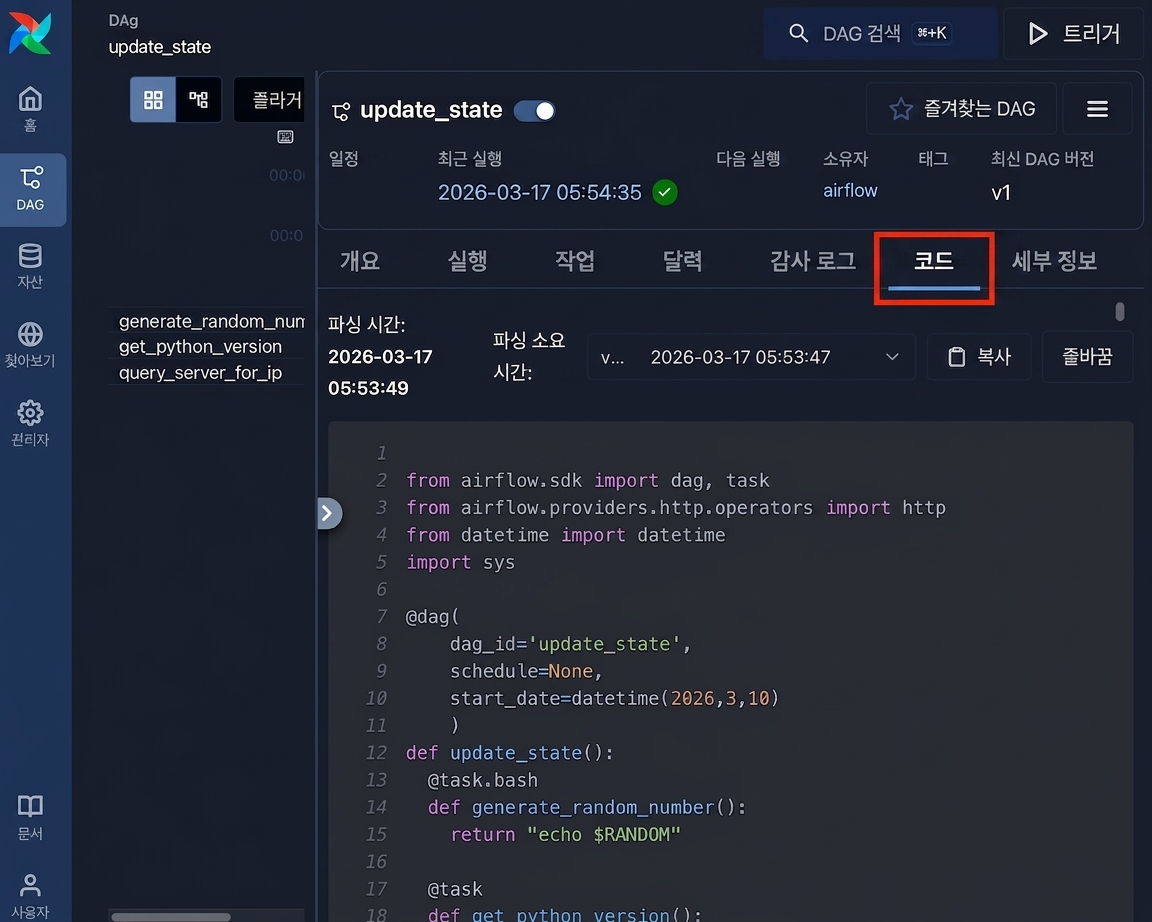The width and height of the screenshot is (1152, 922).
Task: Open the DAG version dropdown
Action: 751,357
